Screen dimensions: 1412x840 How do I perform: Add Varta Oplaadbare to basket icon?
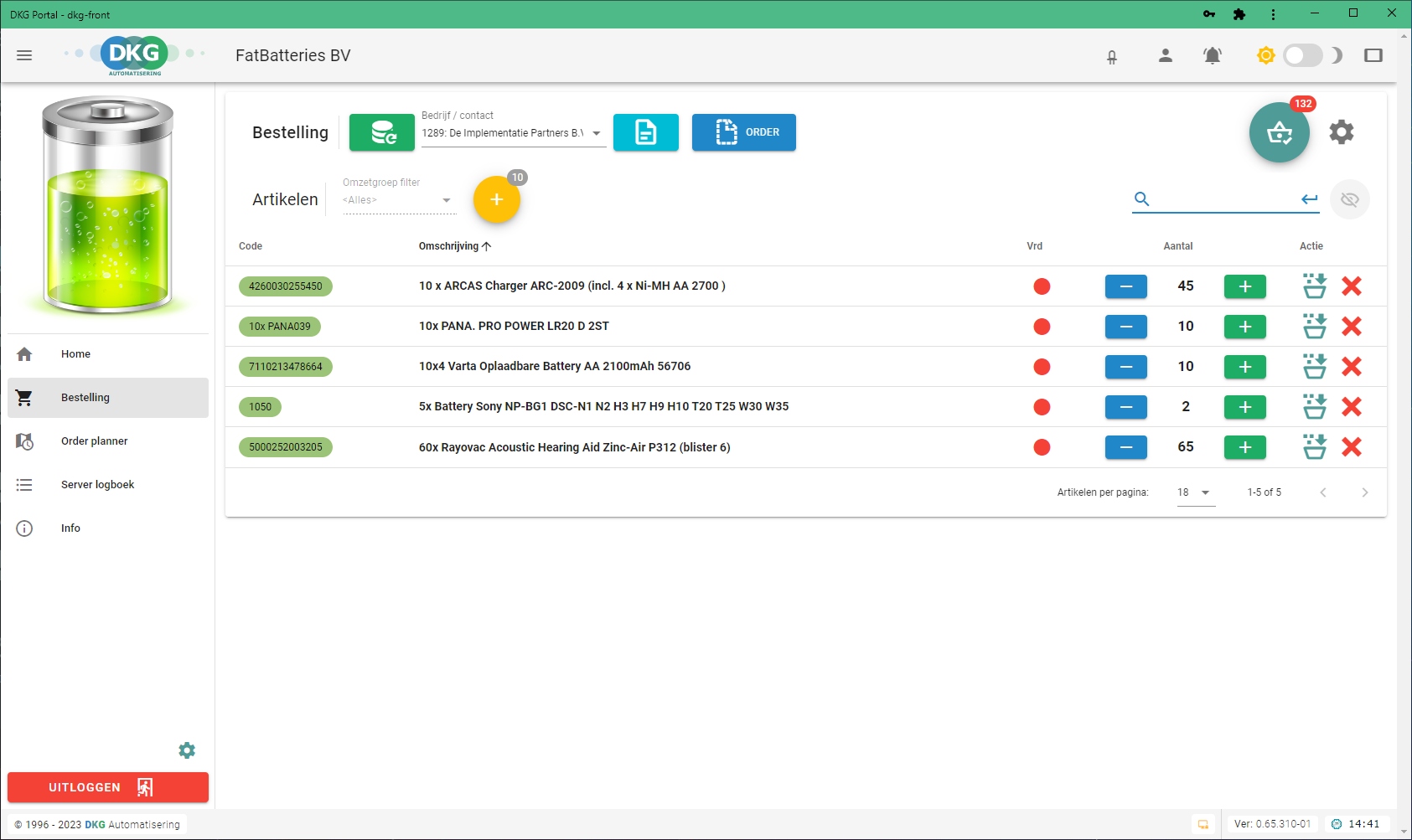1315,367
